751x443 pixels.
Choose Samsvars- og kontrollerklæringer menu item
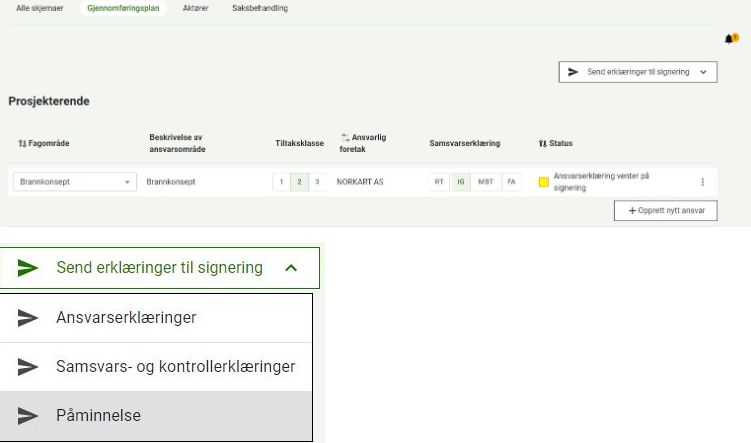(x=175, y=367)
